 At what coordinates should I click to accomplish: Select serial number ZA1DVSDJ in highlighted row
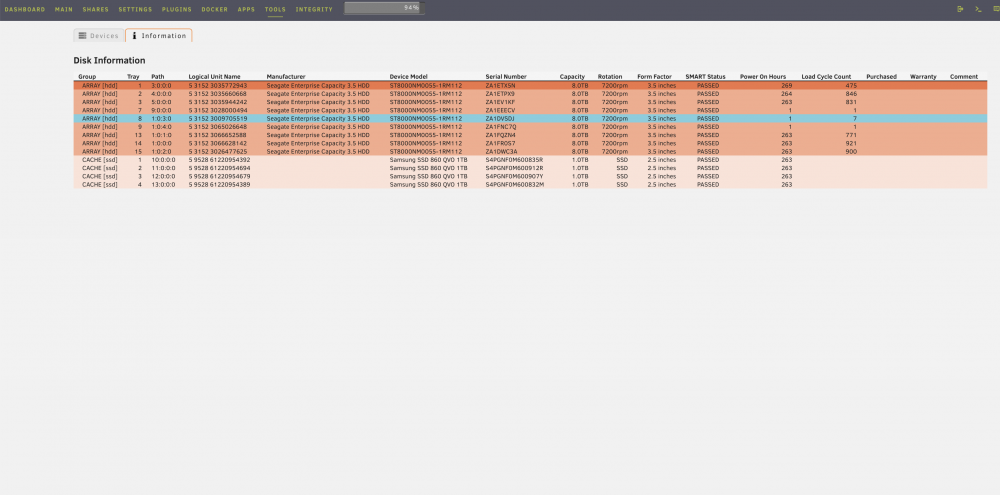pos(500,119)
